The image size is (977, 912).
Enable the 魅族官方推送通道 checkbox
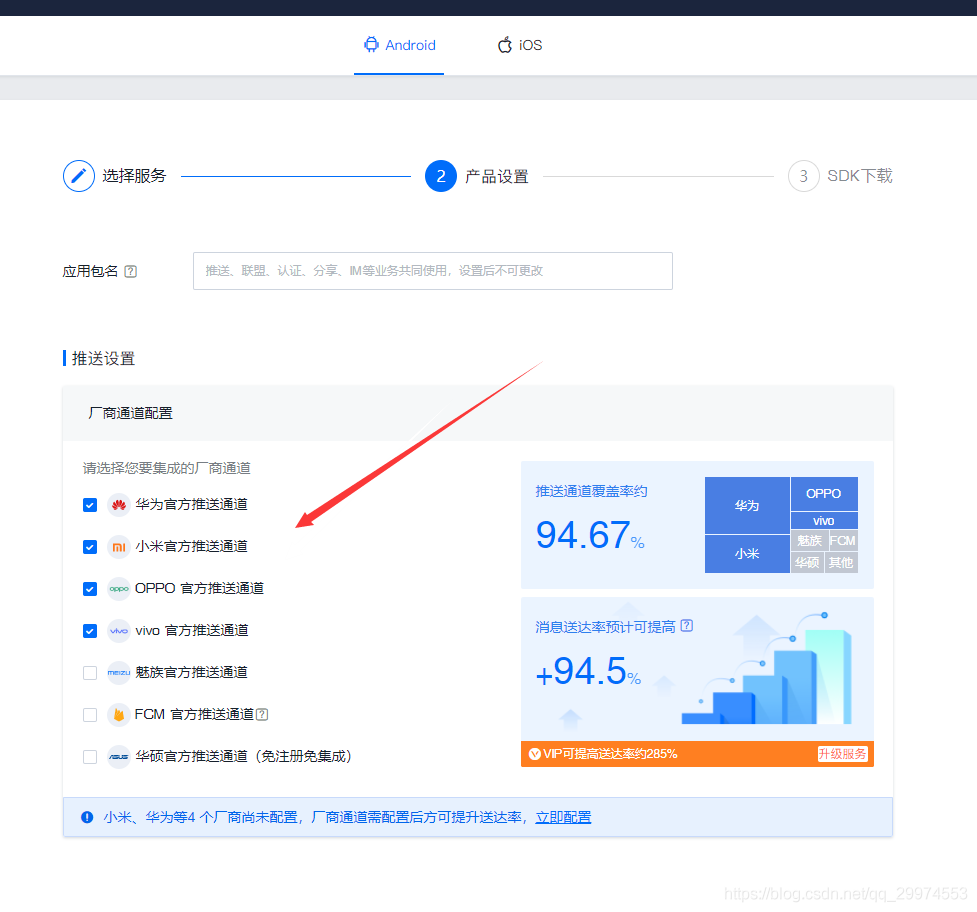point(89,672)
